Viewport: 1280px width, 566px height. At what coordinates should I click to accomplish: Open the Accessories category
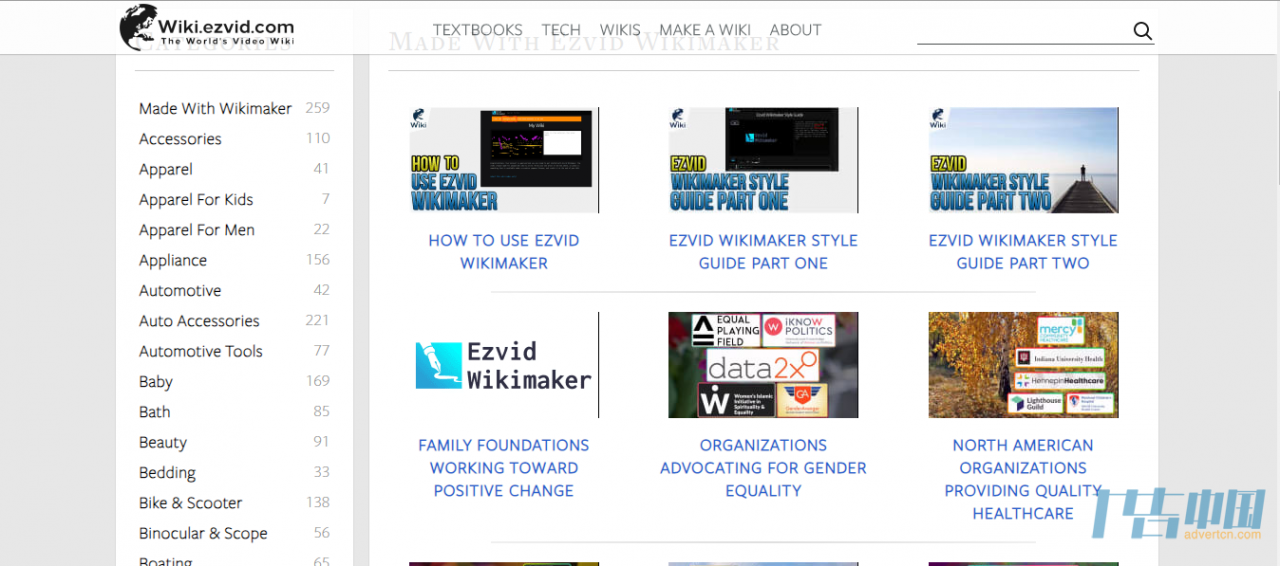pyautogui.click(x=180, y=139)
